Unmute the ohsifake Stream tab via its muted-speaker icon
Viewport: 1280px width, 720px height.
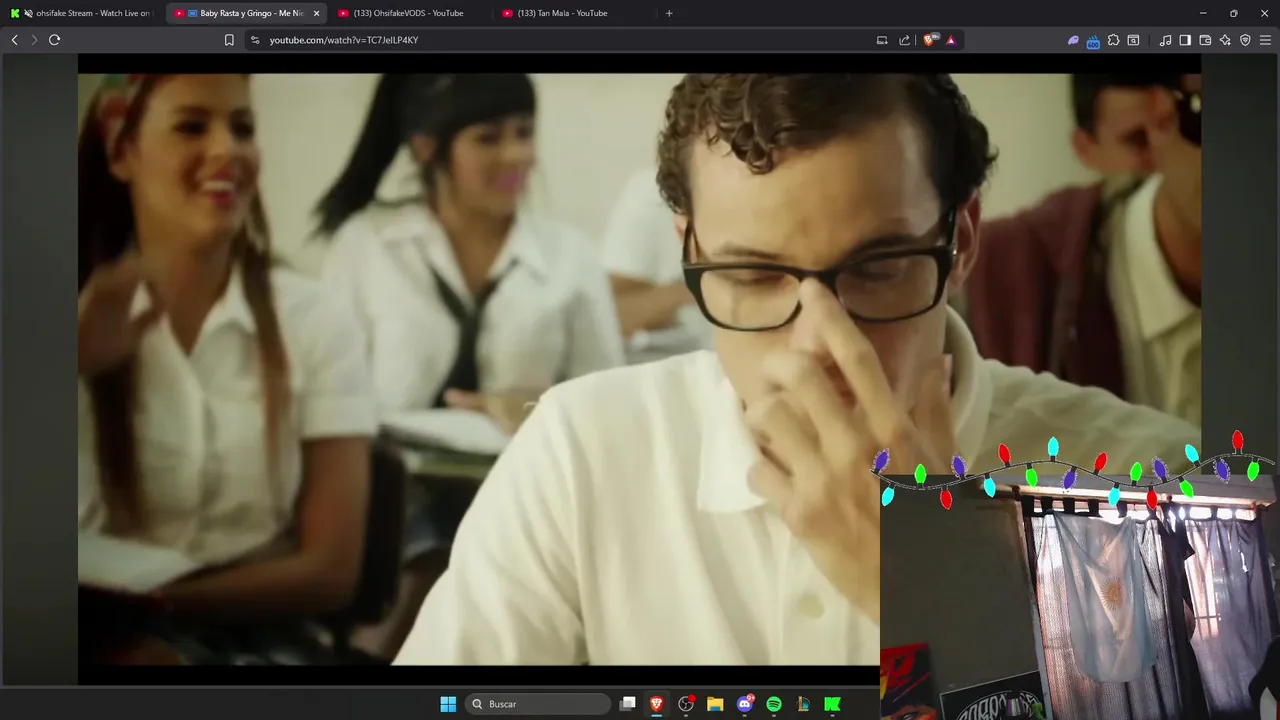click(x=27, y=13)
